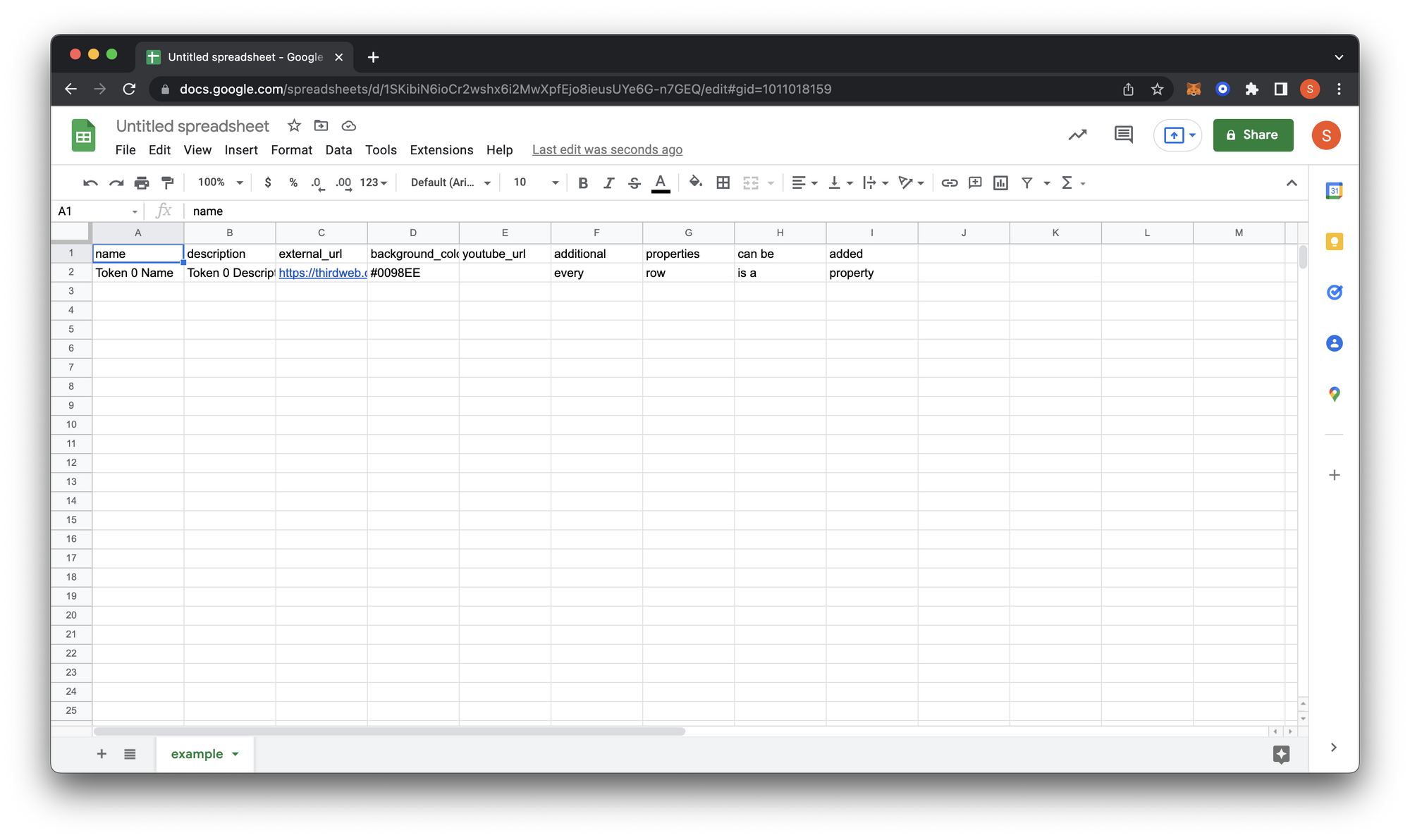Open the fill color tool
Image resolution: width=1410 pixels, height=840 pixels.
click(695, 183)
